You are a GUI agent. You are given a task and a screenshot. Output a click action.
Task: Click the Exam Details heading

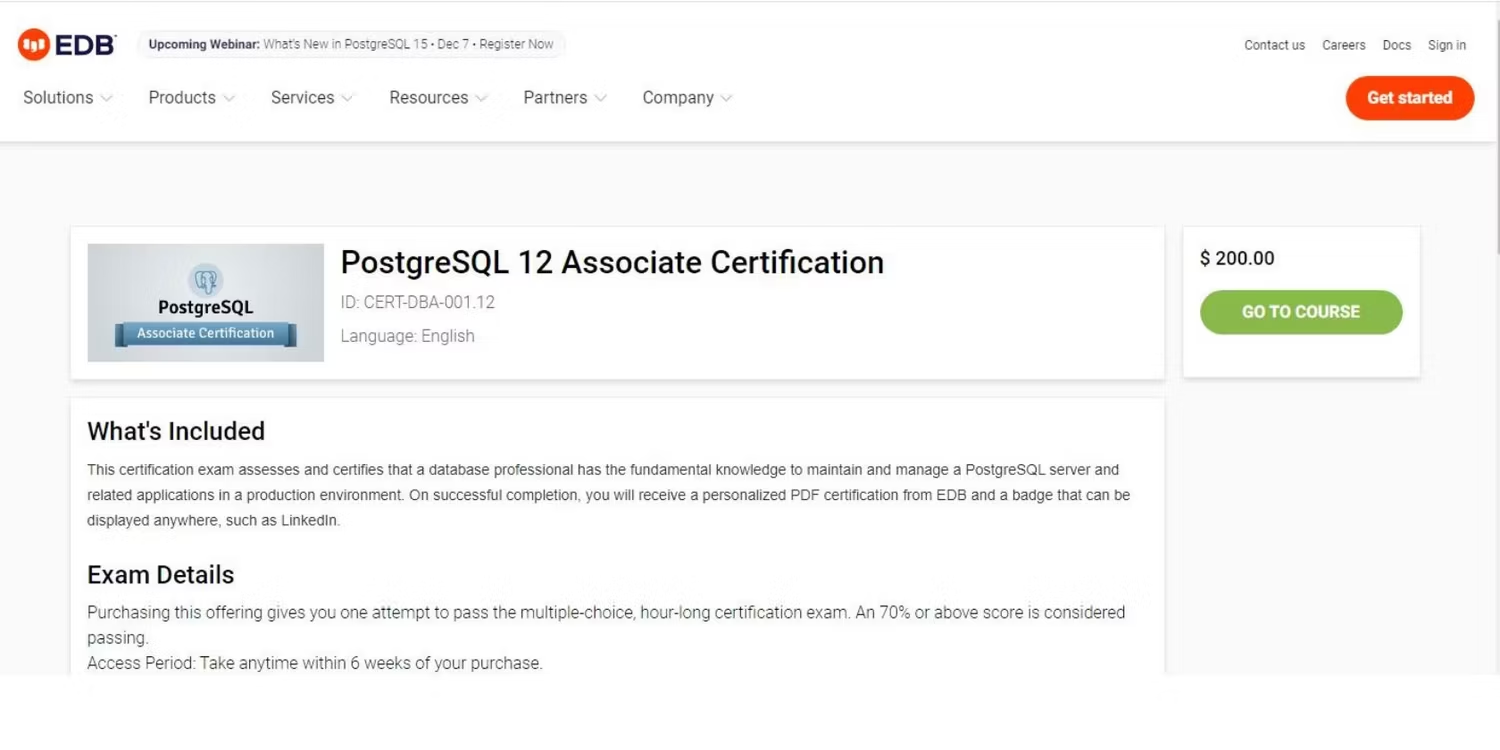pos(161,575)
